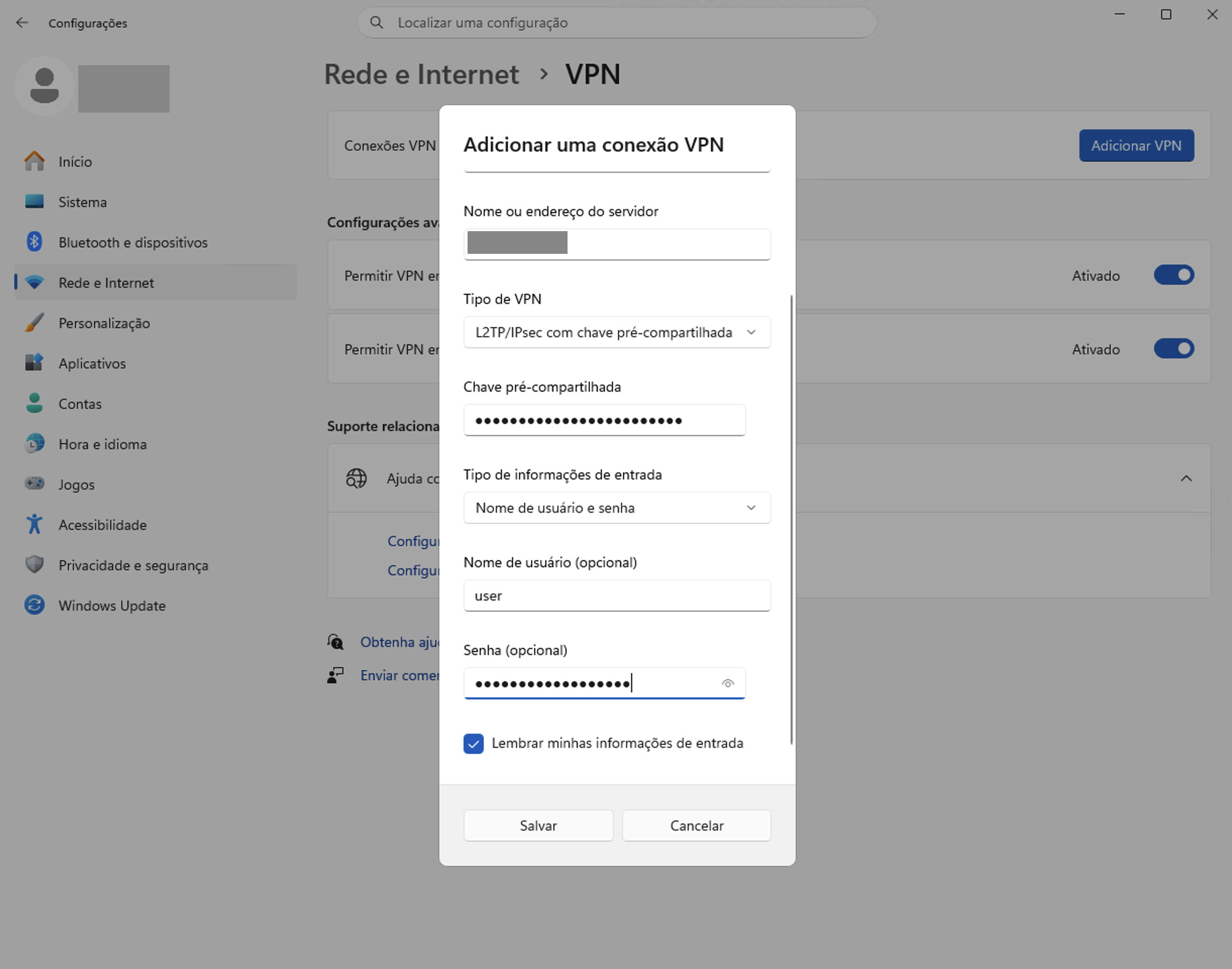
Task: Turn off the second Permitir VPN toggle
Action: tap(1173, 348)
